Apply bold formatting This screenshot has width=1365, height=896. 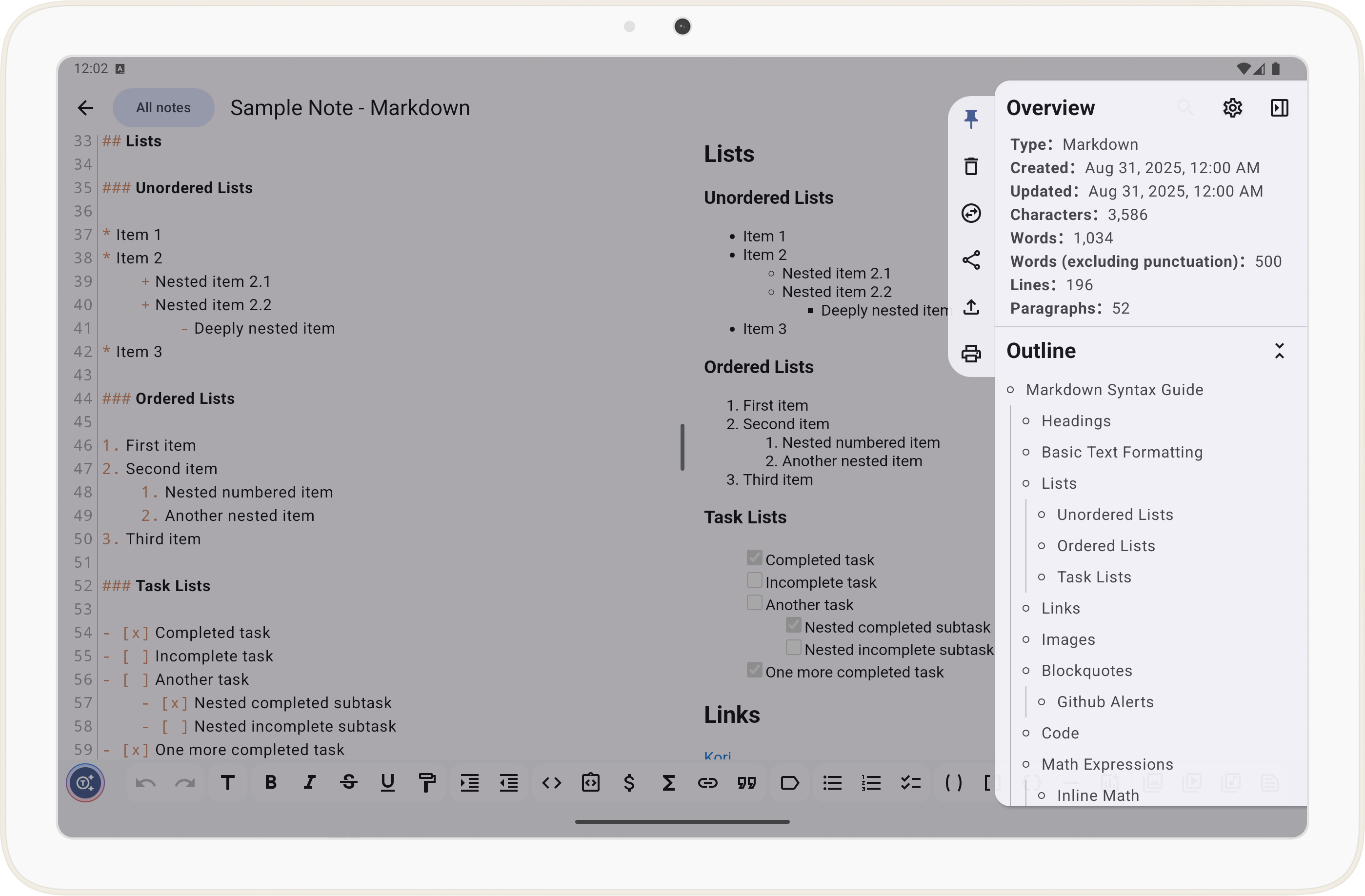click(x=271, y=782)
